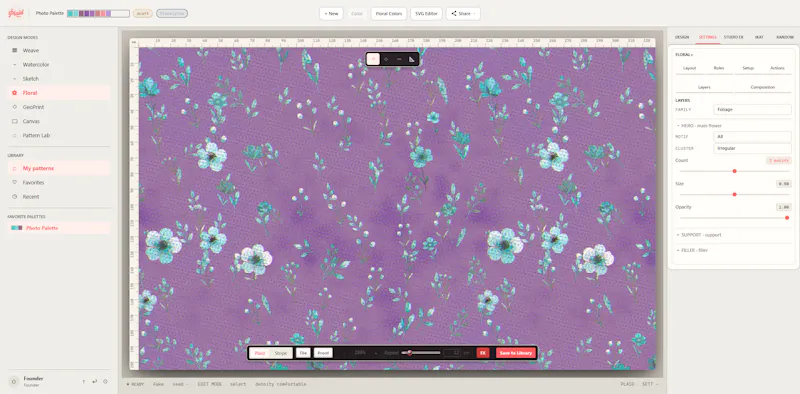Select the Sketch design mode
This screenshot has height=394, width=800.
(x=59, y=79)
